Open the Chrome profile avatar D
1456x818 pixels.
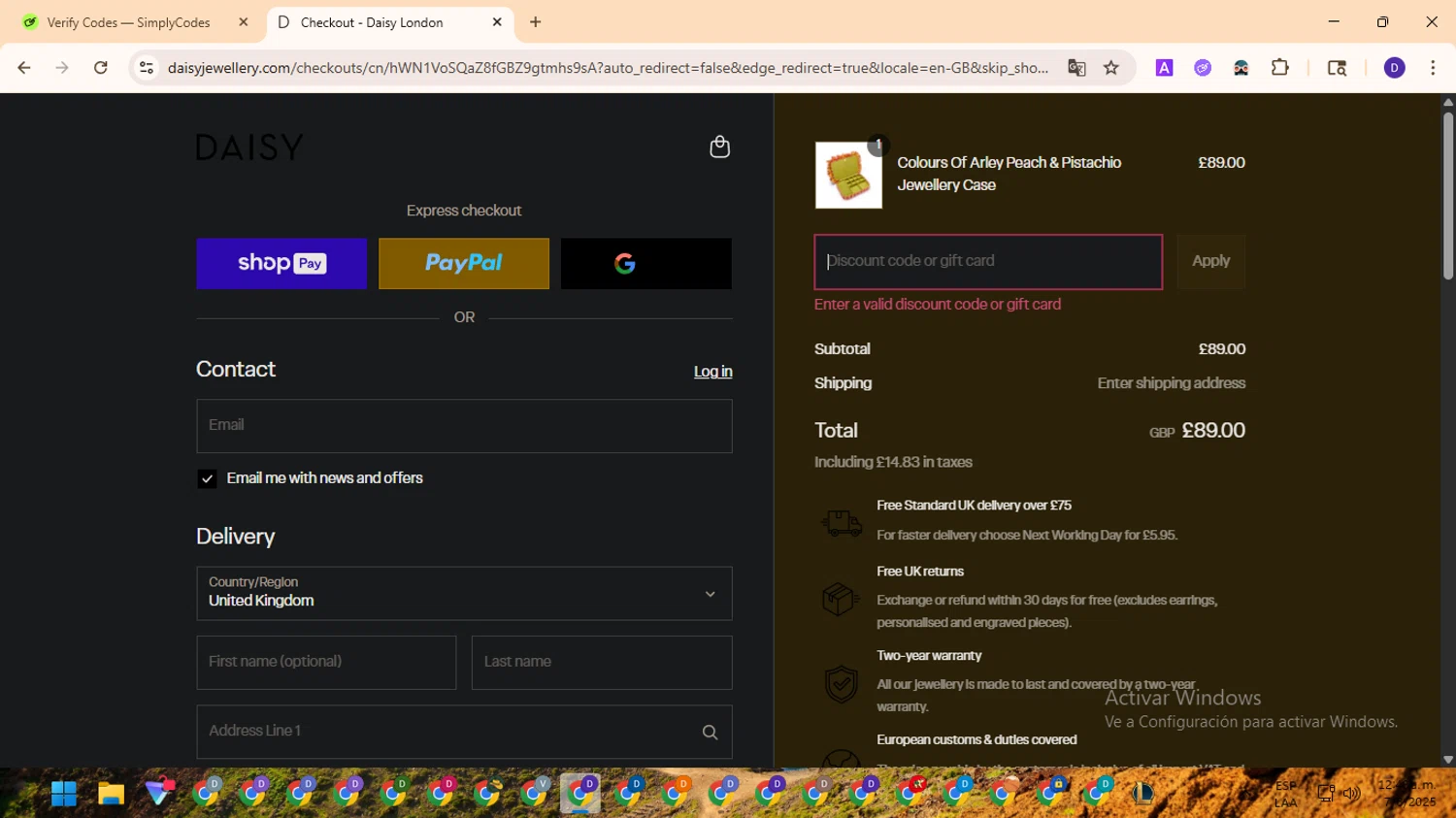pos(1394,68)
